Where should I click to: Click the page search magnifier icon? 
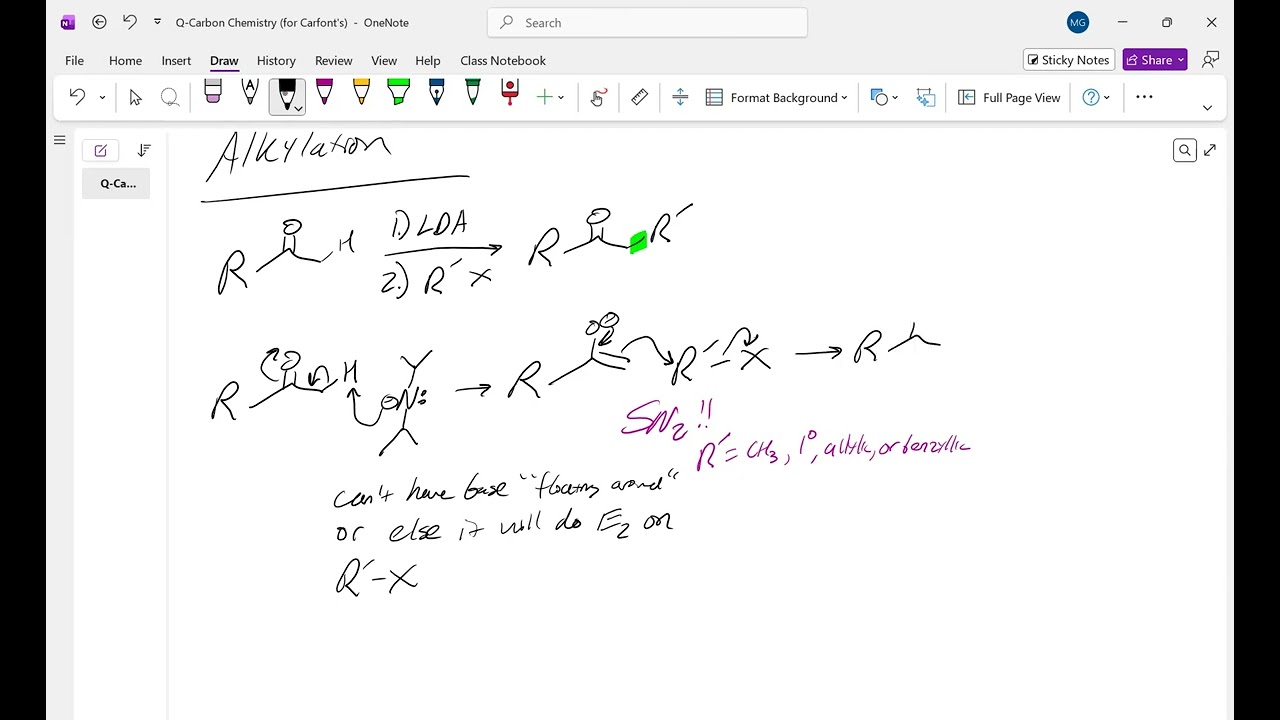(x=1185, y=150)
